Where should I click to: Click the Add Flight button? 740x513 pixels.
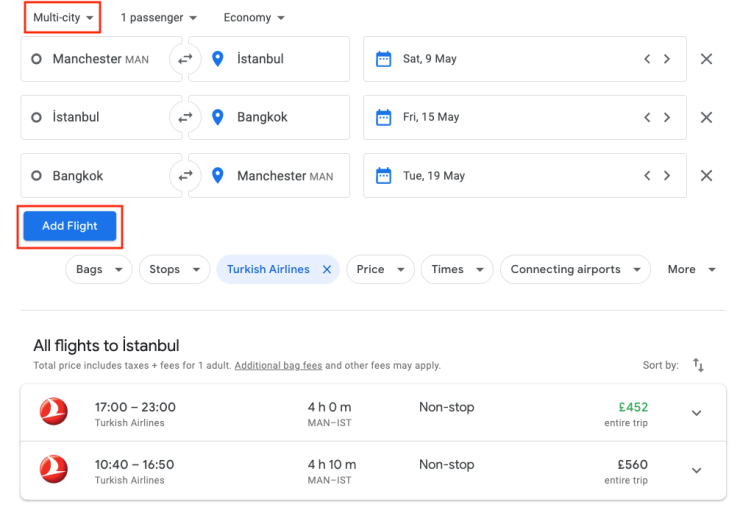pos(70,226)
